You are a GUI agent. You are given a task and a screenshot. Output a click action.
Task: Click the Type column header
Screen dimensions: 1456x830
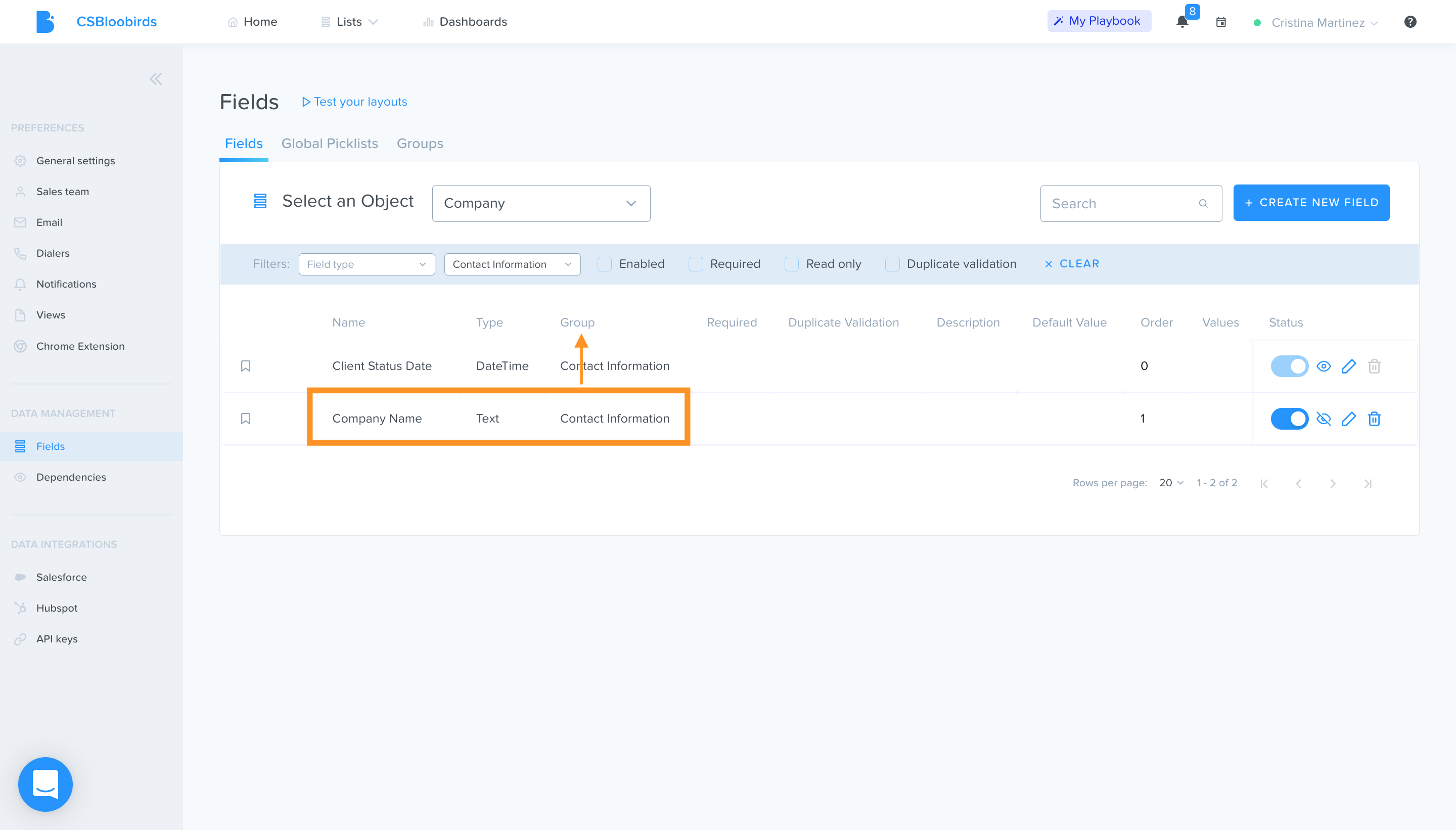(489, 322)
